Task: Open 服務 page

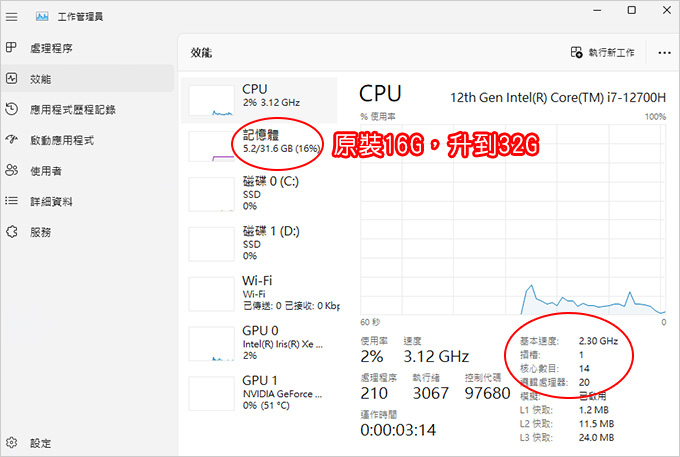Action: tap(88, 232)
